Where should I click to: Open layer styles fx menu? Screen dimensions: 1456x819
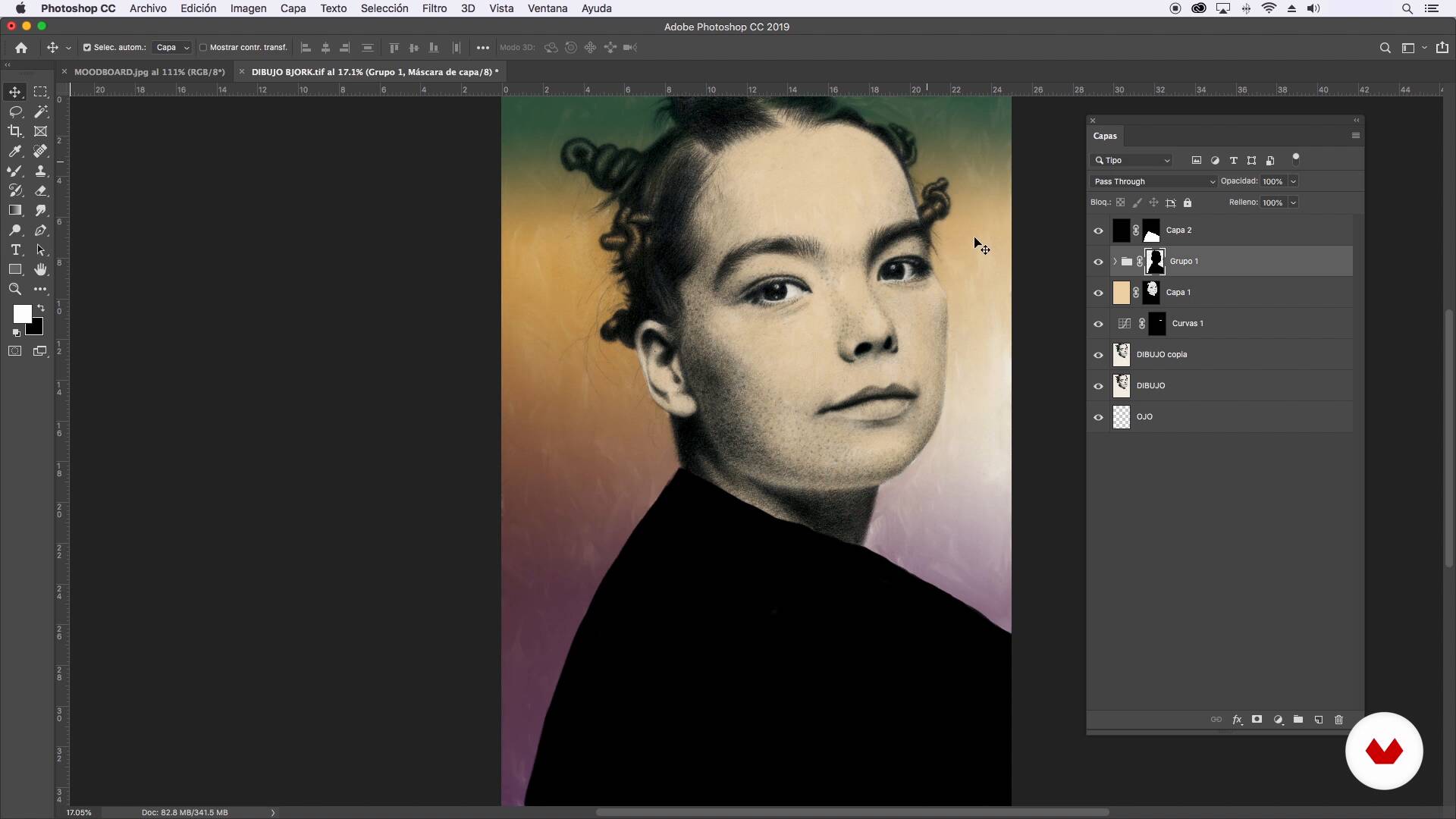(x=1237, y=720)
